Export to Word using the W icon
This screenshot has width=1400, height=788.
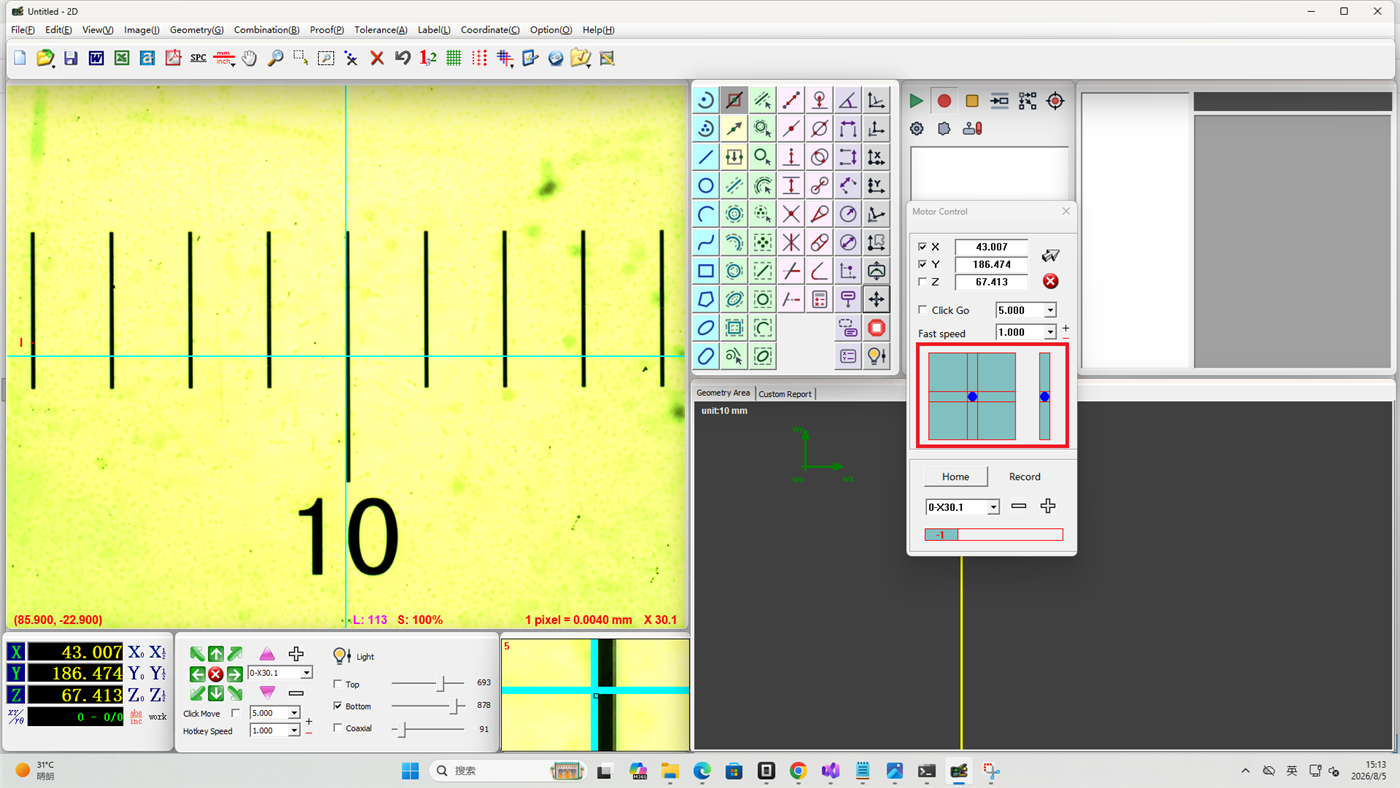96,58
